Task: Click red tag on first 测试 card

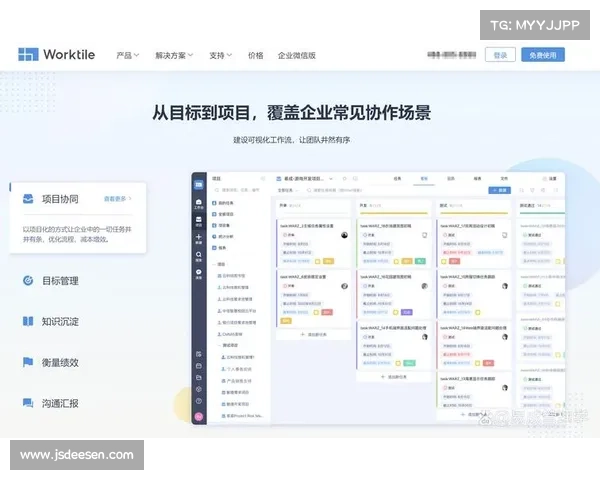Action: point(454,261)
